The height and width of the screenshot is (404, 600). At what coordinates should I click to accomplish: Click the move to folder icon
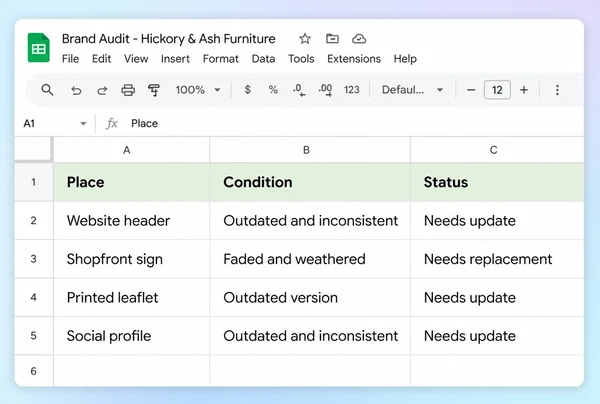(x=332, y=39)
